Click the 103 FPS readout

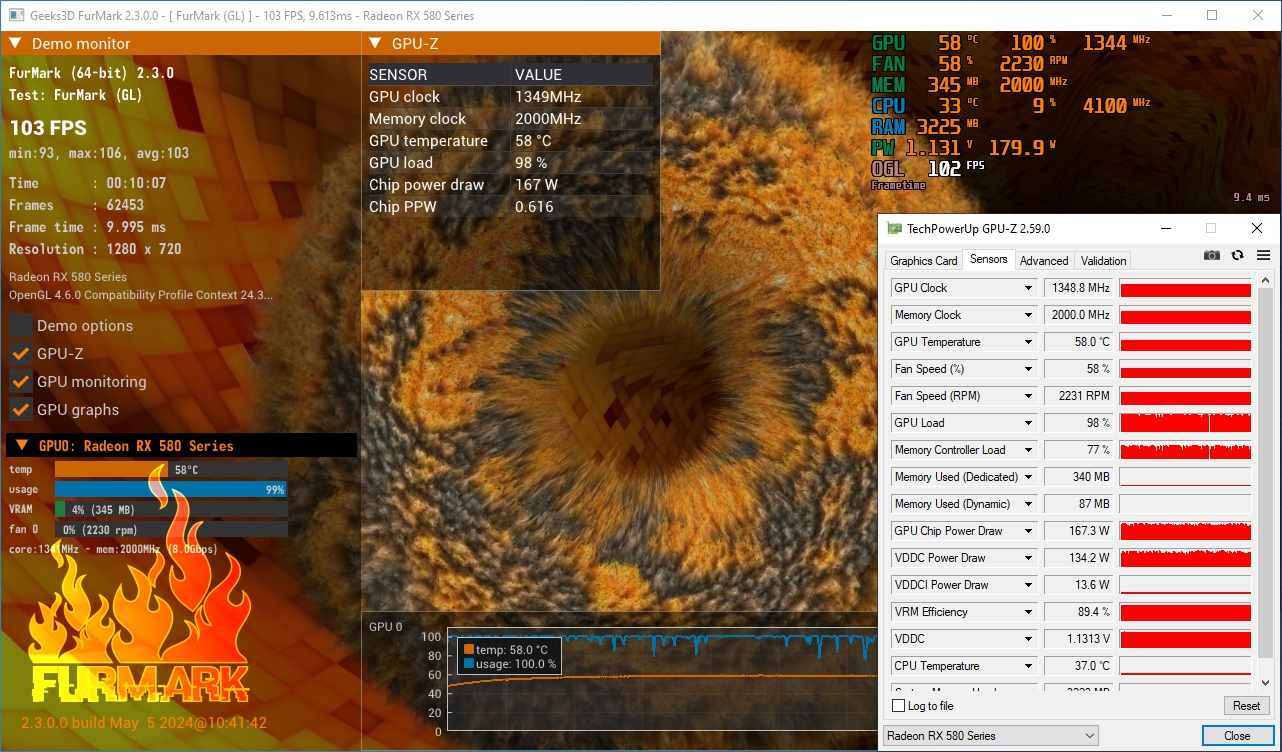48,128
